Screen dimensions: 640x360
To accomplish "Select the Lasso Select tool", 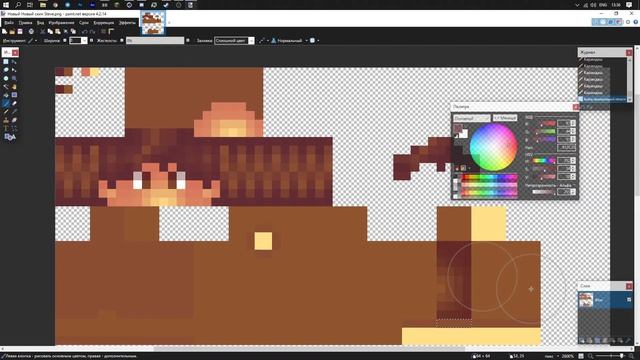I will (6, 70).
